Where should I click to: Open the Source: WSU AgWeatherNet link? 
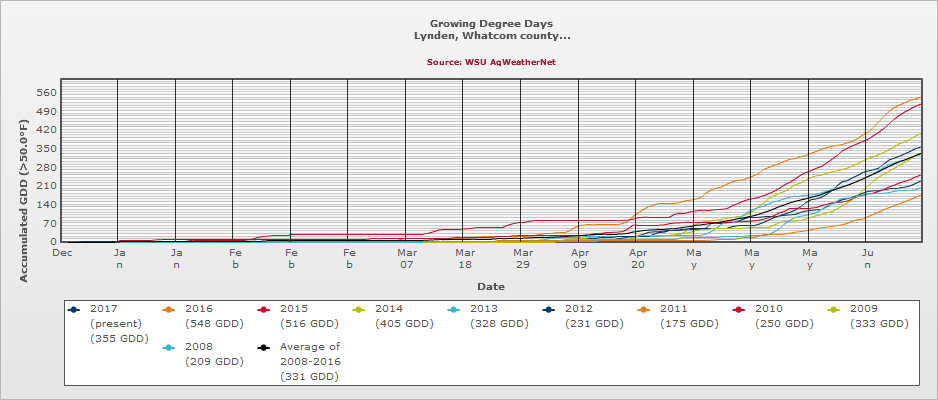pos(490,62)
